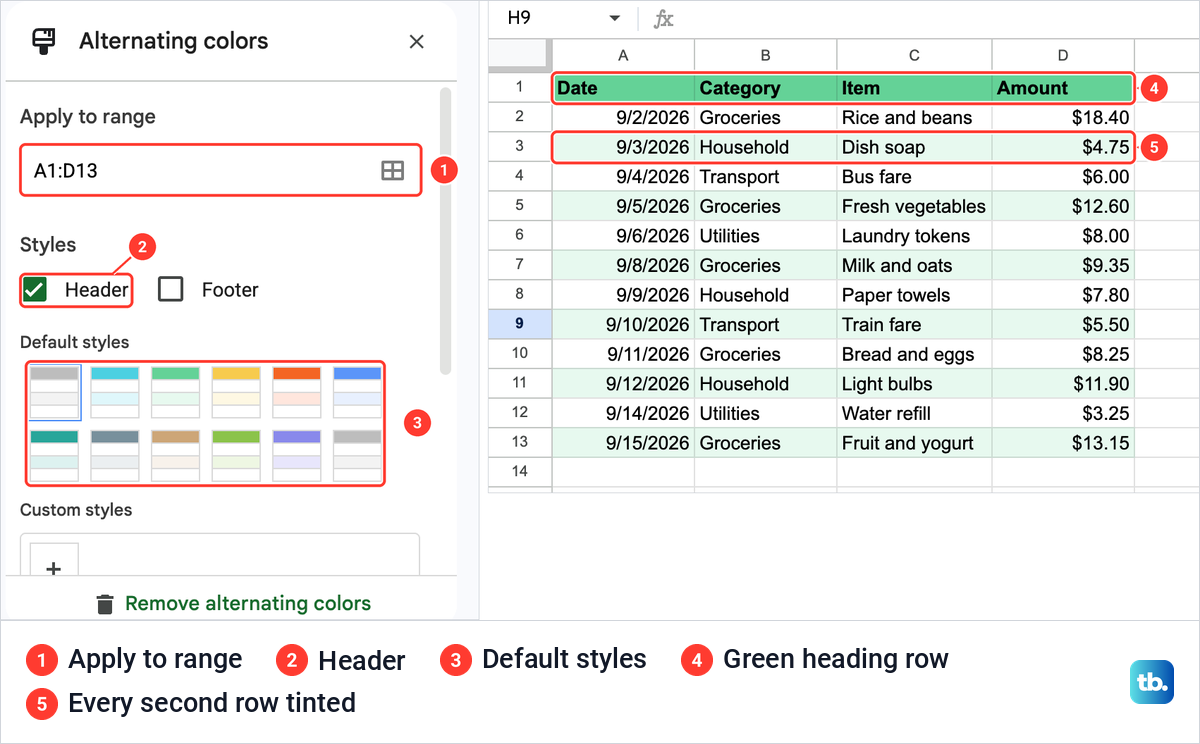Click cell containing Fruit and yogurt
The height and width of the screenshot is (744, 1200).
click(914, 443)
